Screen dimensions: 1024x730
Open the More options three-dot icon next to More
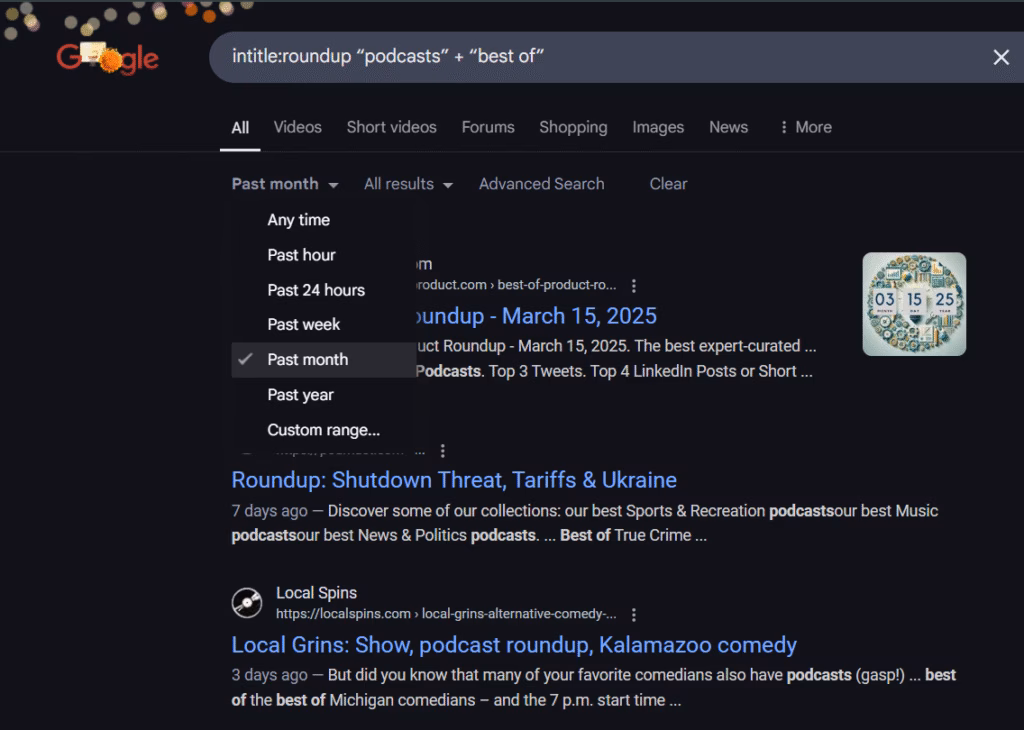(x=783, y=127)
